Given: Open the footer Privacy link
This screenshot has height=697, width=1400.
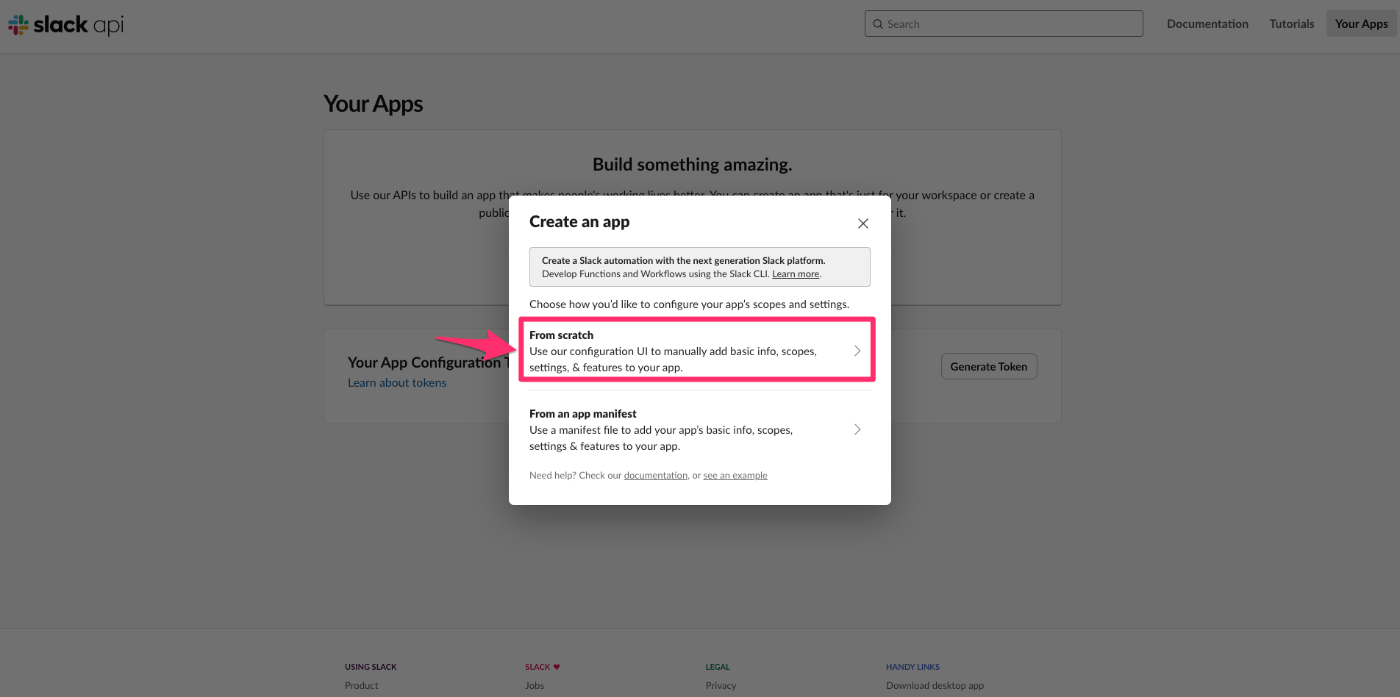Looking at the screenshot, I should (x=721, y=686).
